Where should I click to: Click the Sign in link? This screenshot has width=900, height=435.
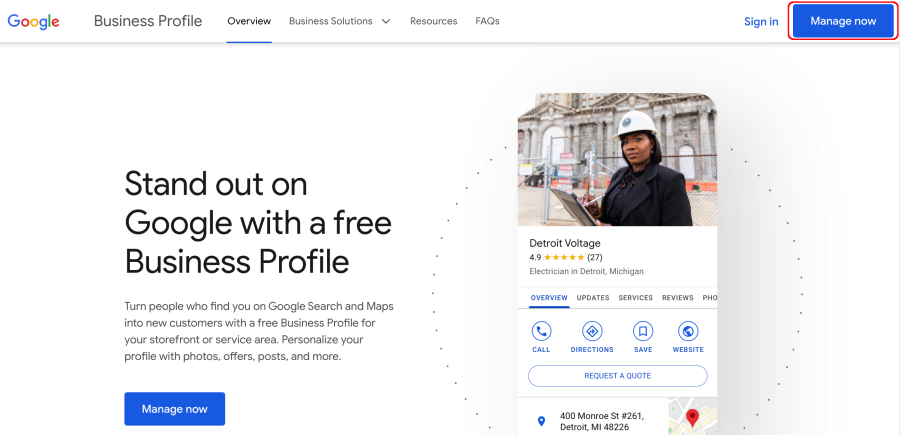[761, 21]
